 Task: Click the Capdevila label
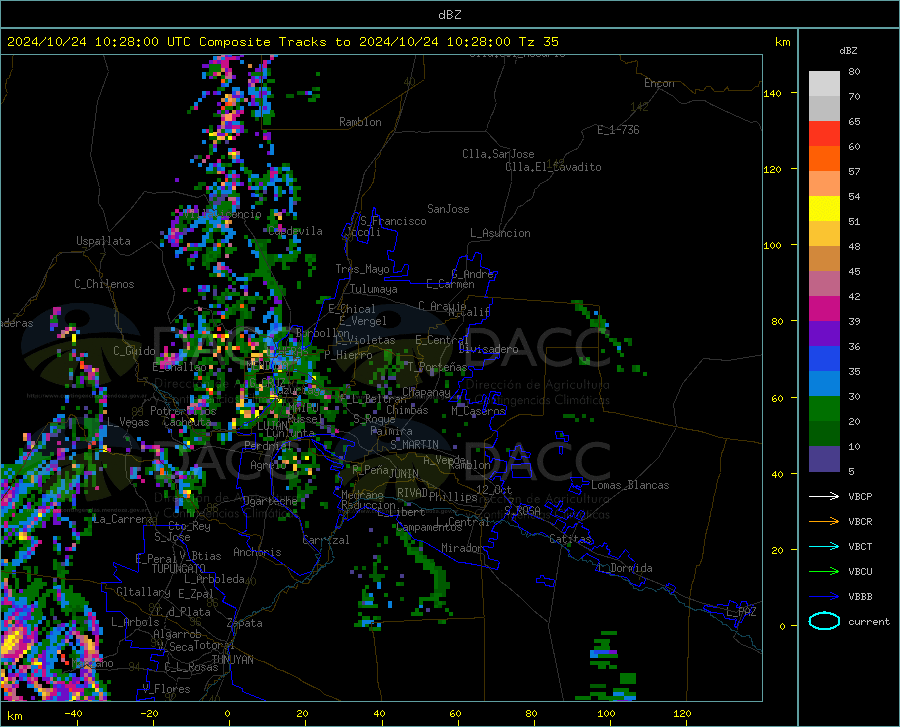click(x=295, y=231)
